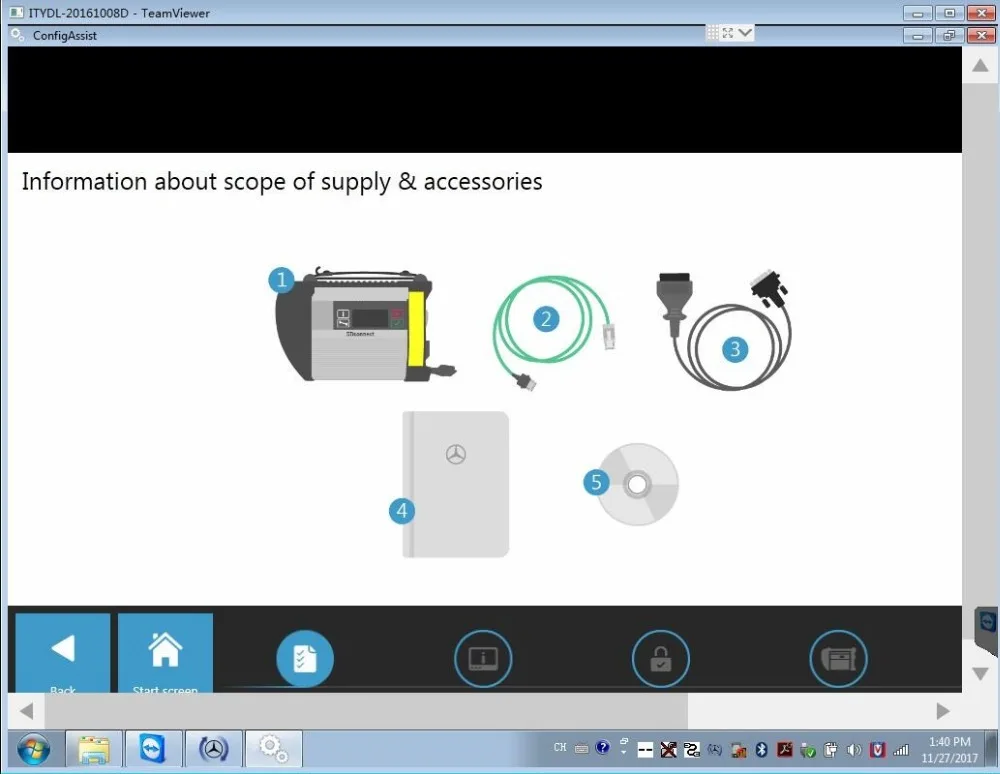Click the Show desktop strip
The height and width of the screenshot is (774, 1000).
pos(992,750)
